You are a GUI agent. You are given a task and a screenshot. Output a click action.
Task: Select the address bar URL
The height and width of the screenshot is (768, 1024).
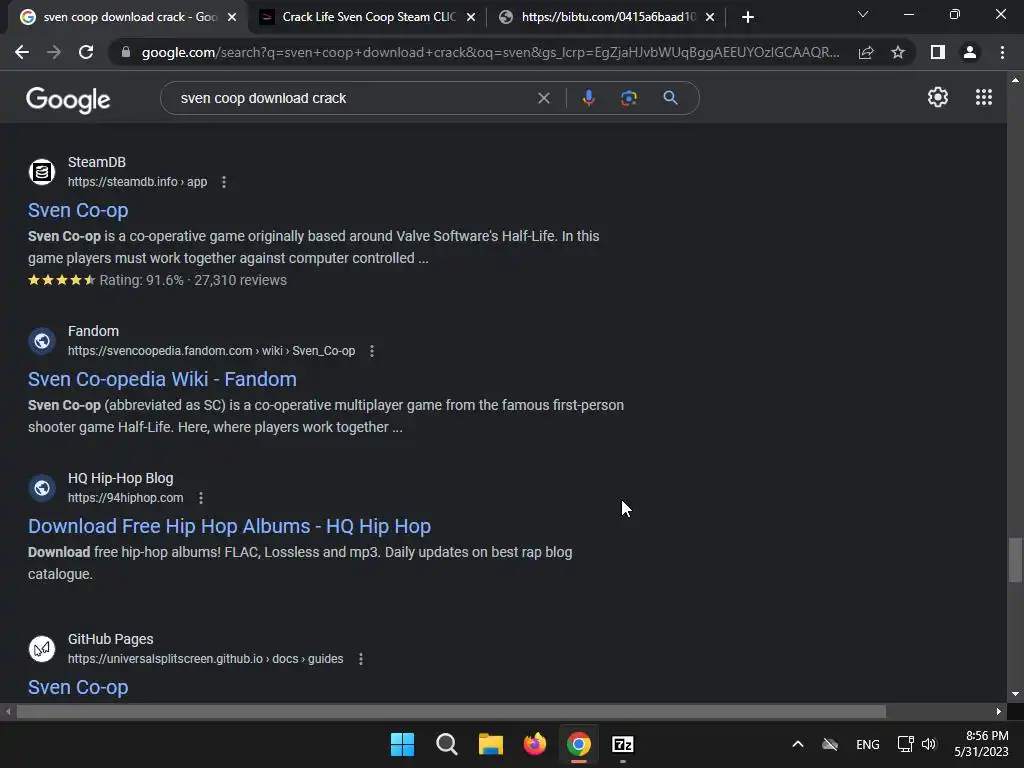click(x=490, y=52)
